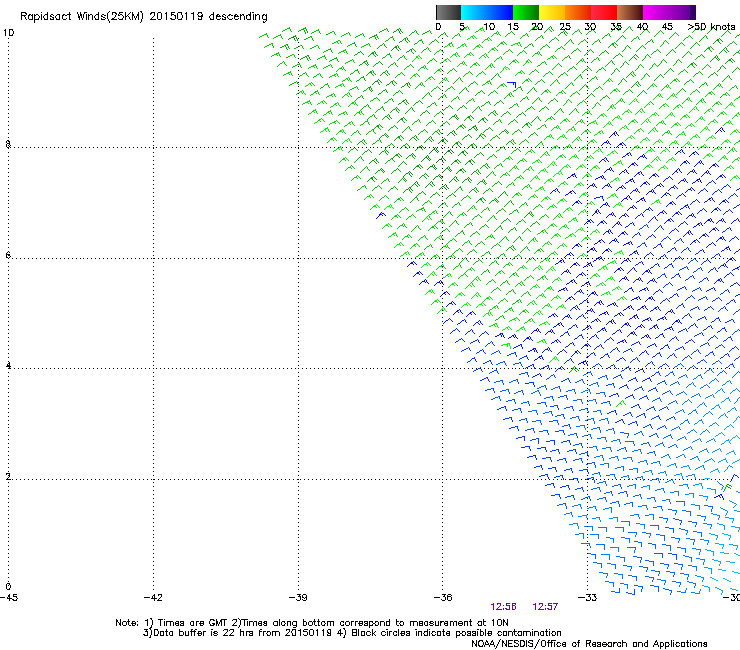Click the orange 25-30 knots color segment
Image resolution: width=740 pixels, height=650 pixels.
[x=578, y=12]
